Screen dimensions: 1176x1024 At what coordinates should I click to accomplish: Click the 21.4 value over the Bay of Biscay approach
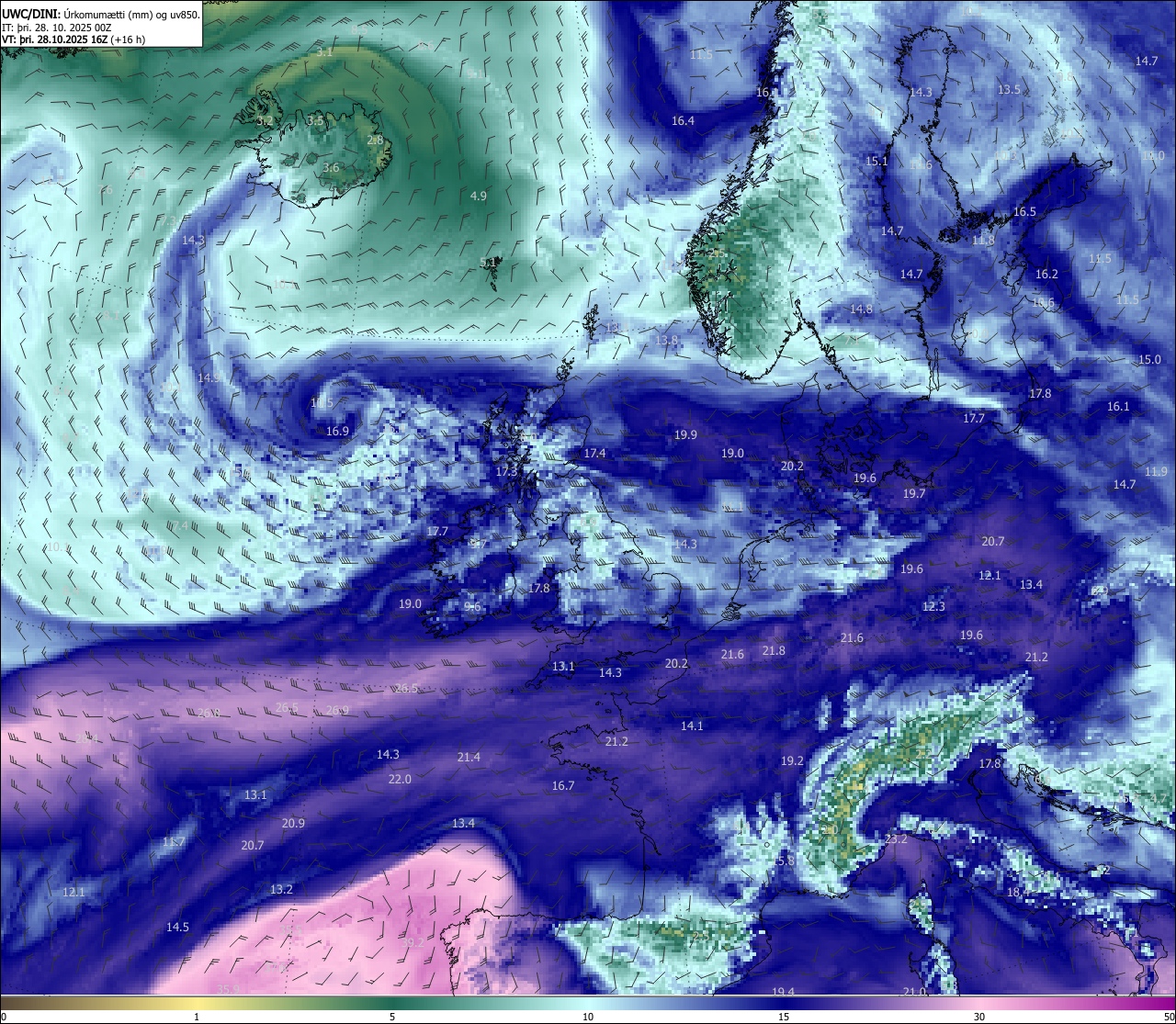coord(469,757)
